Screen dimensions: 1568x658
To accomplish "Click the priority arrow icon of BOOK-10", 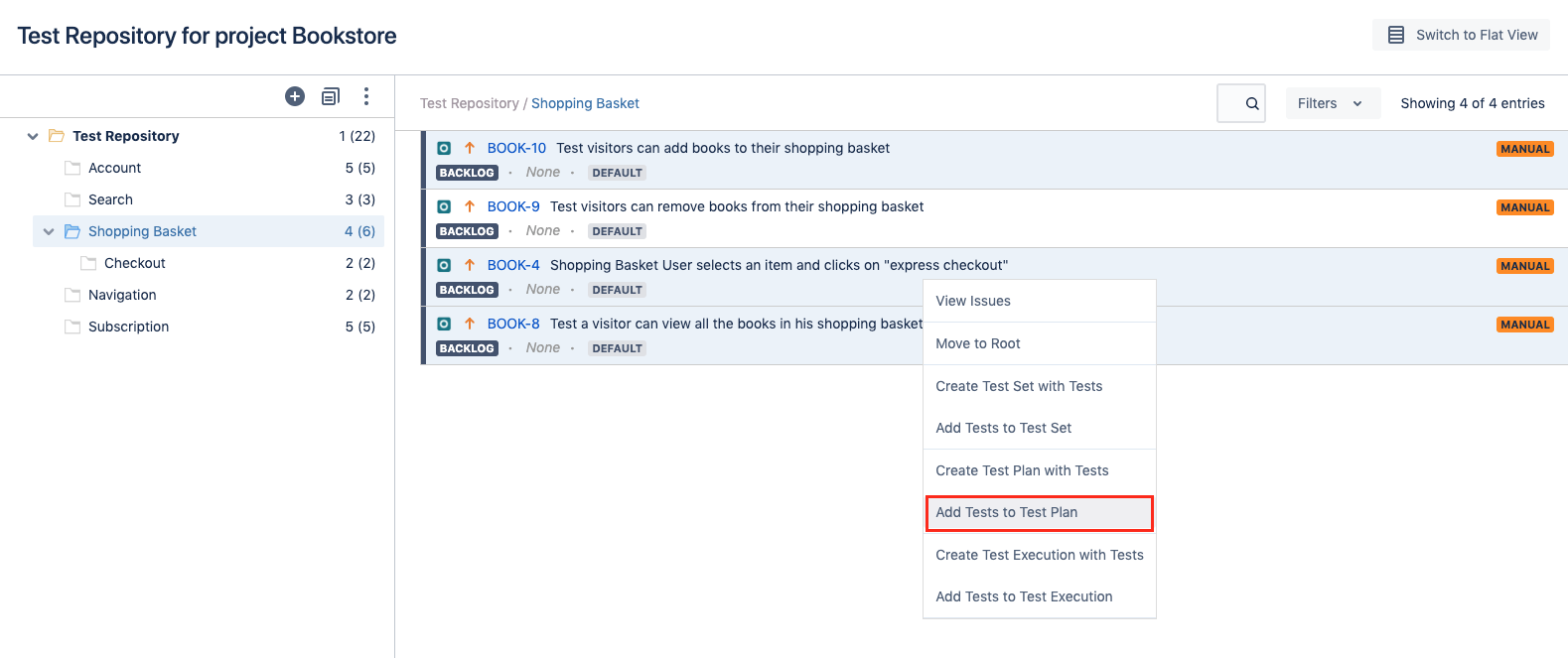I will 470,148.
